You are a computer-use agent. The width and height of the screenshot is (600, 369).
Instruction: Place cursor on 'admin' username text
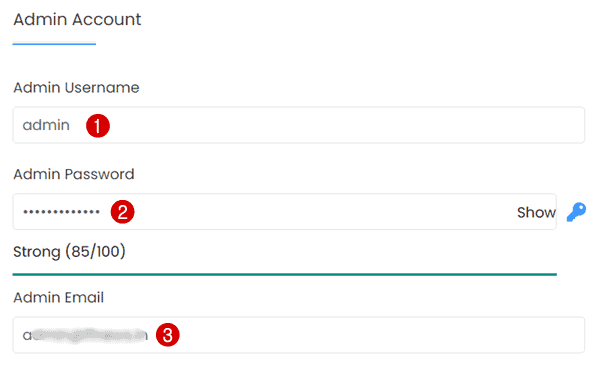click(46, 125)
